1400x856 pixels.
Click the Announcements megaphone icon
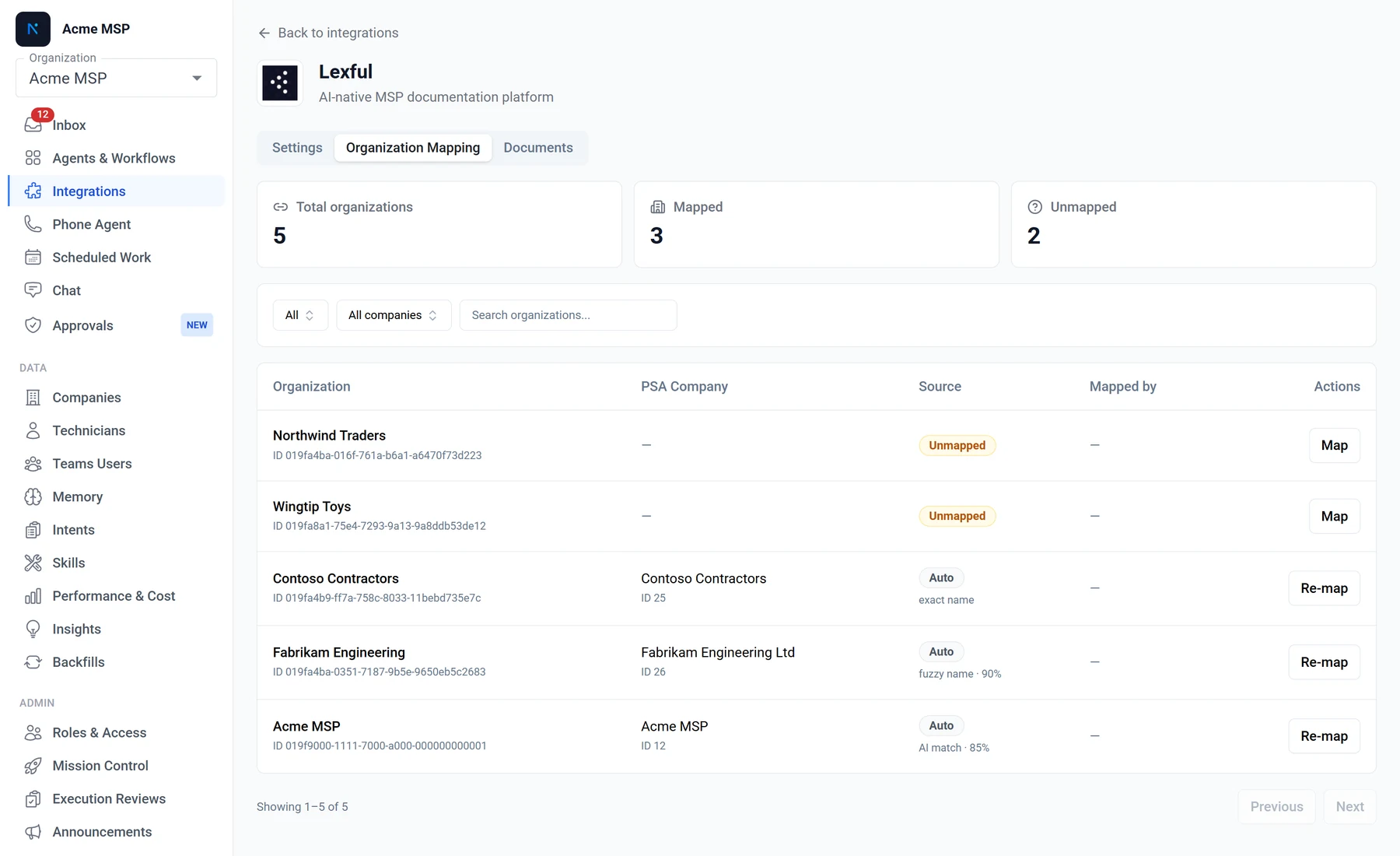click(x=33, y=832)
